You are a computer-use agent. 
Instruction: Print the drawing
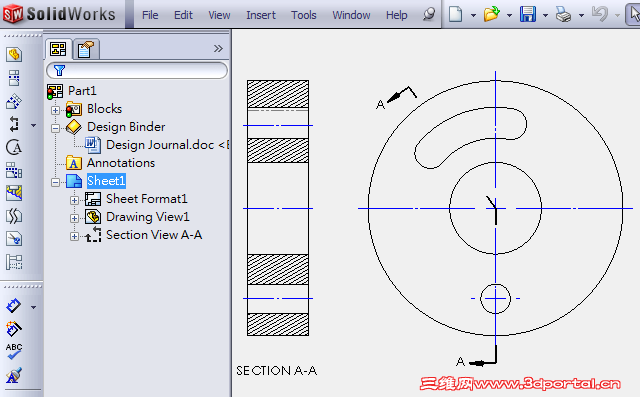pyautogui.click(x=563, y=15)
